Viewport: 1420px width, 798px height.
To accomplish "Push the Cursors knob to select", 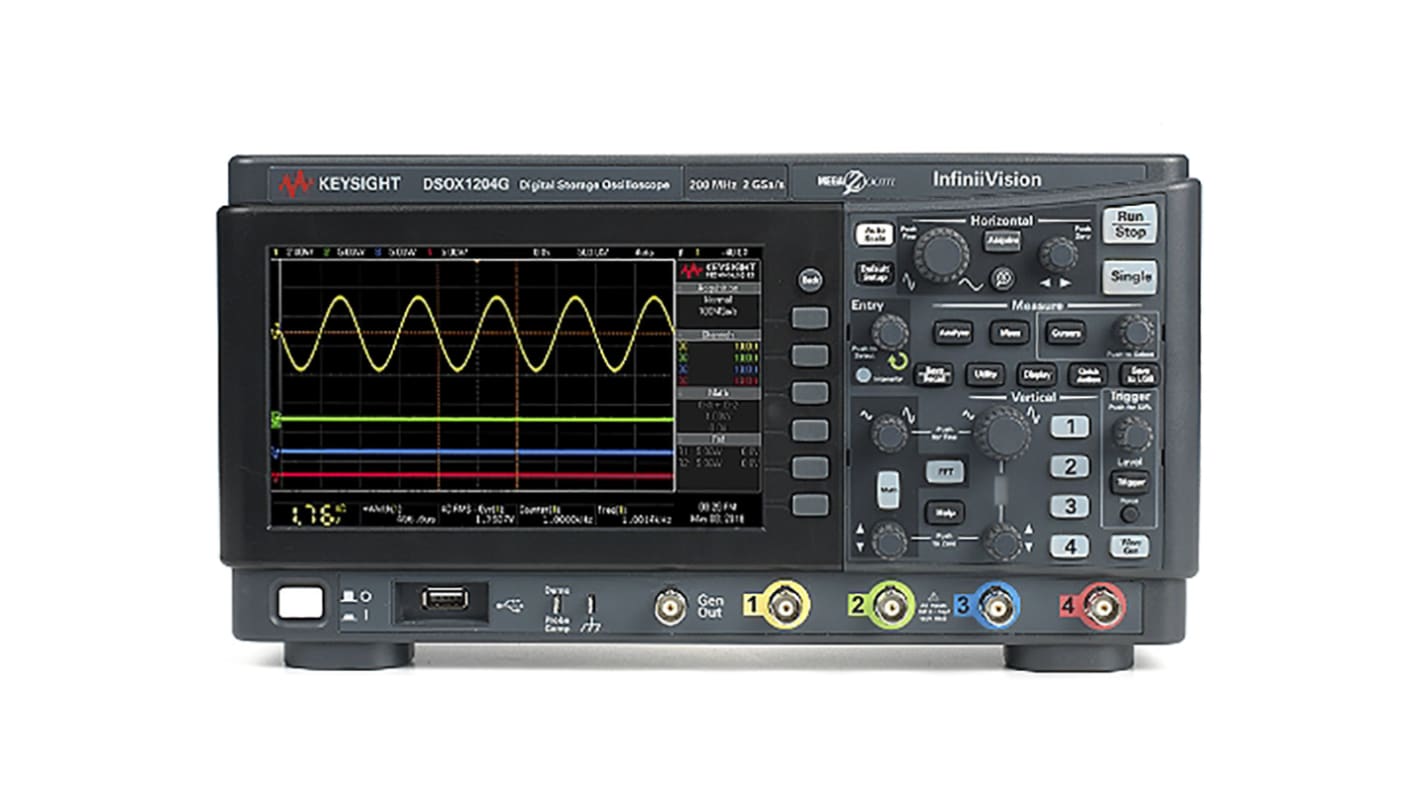I will [x=1134, y=331].
